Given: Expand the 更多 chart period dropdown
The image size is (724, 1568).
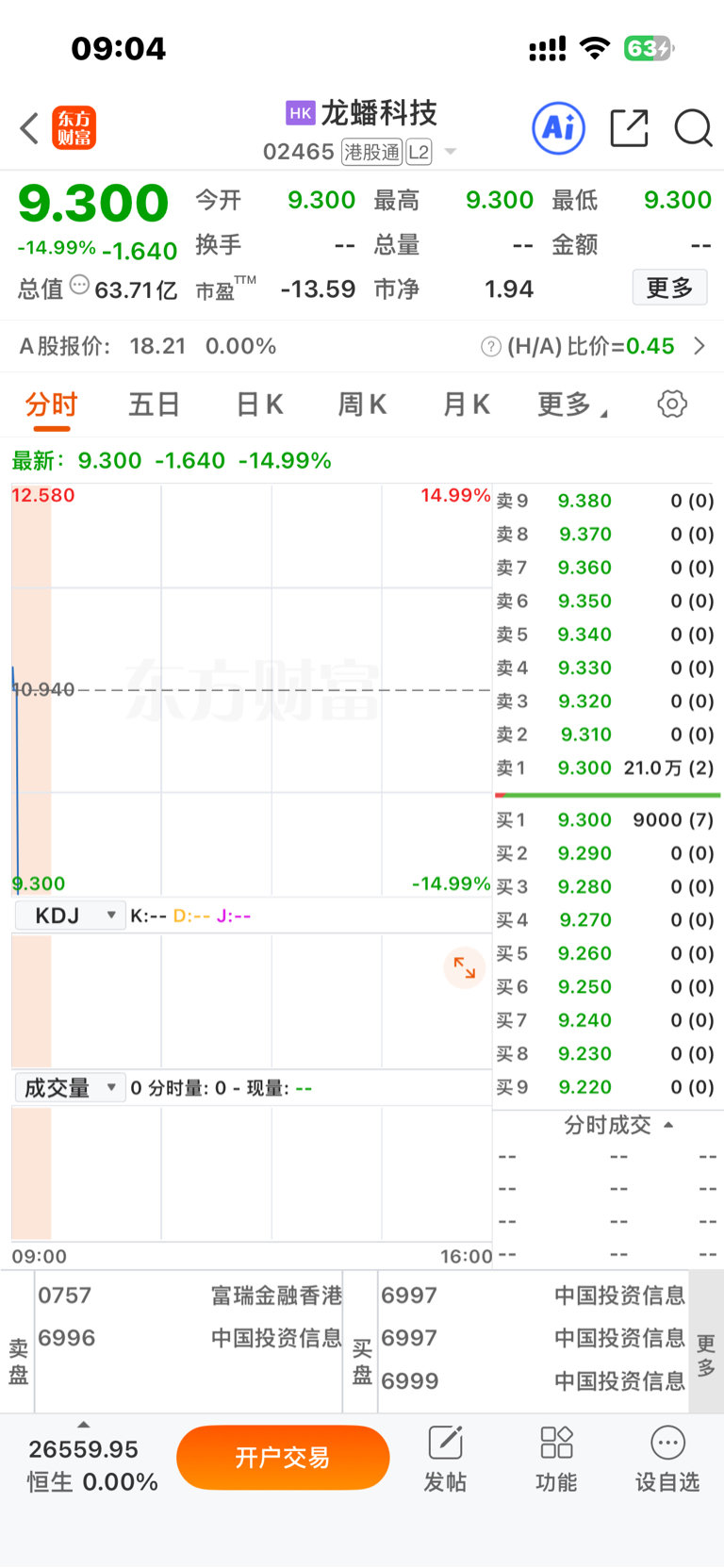Looking at the screenshot, I should click(x=572, y=405).
